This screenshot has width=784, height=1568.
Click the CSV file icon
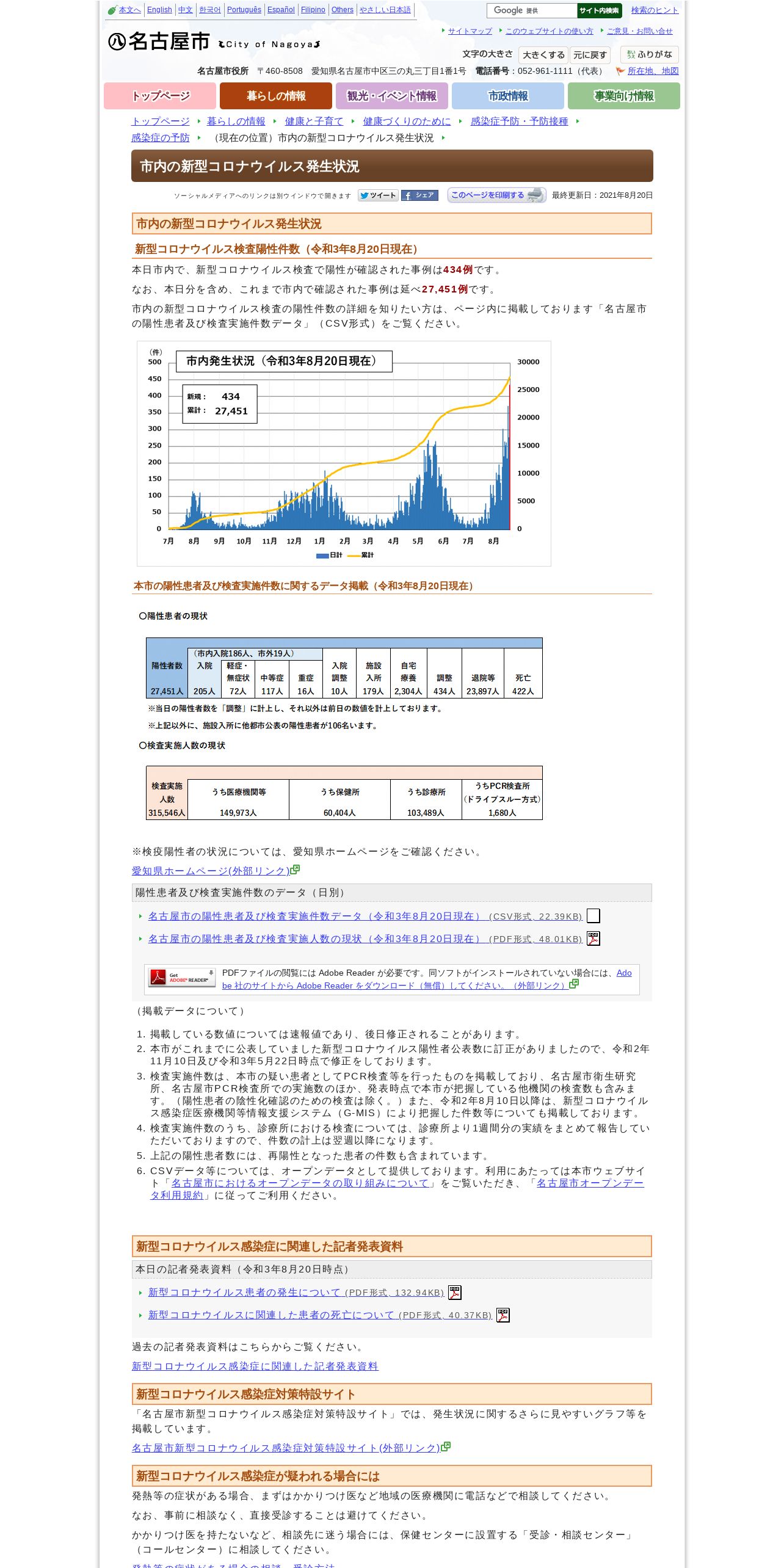(x=593, y=916)
